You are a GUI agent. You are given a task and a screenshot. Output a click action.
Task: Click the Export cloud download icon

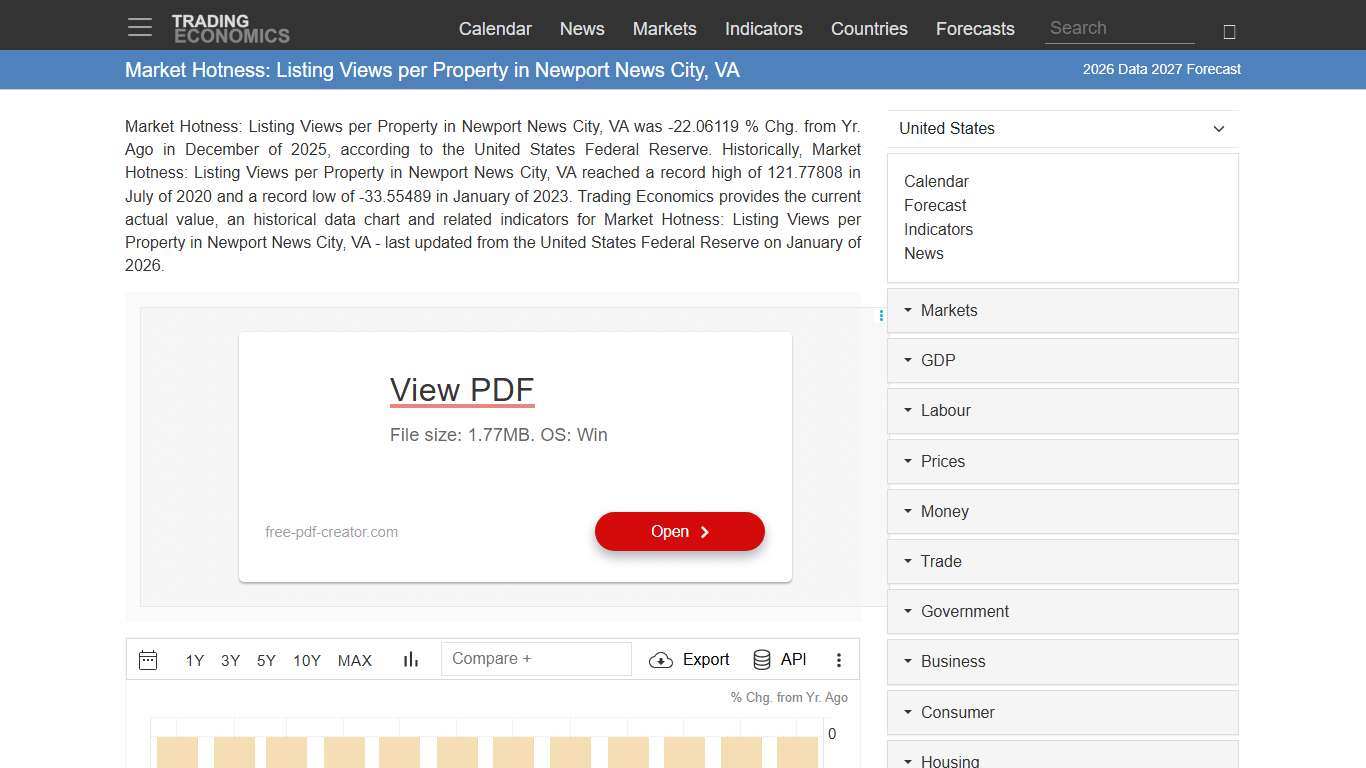click(x=661, y=660)
